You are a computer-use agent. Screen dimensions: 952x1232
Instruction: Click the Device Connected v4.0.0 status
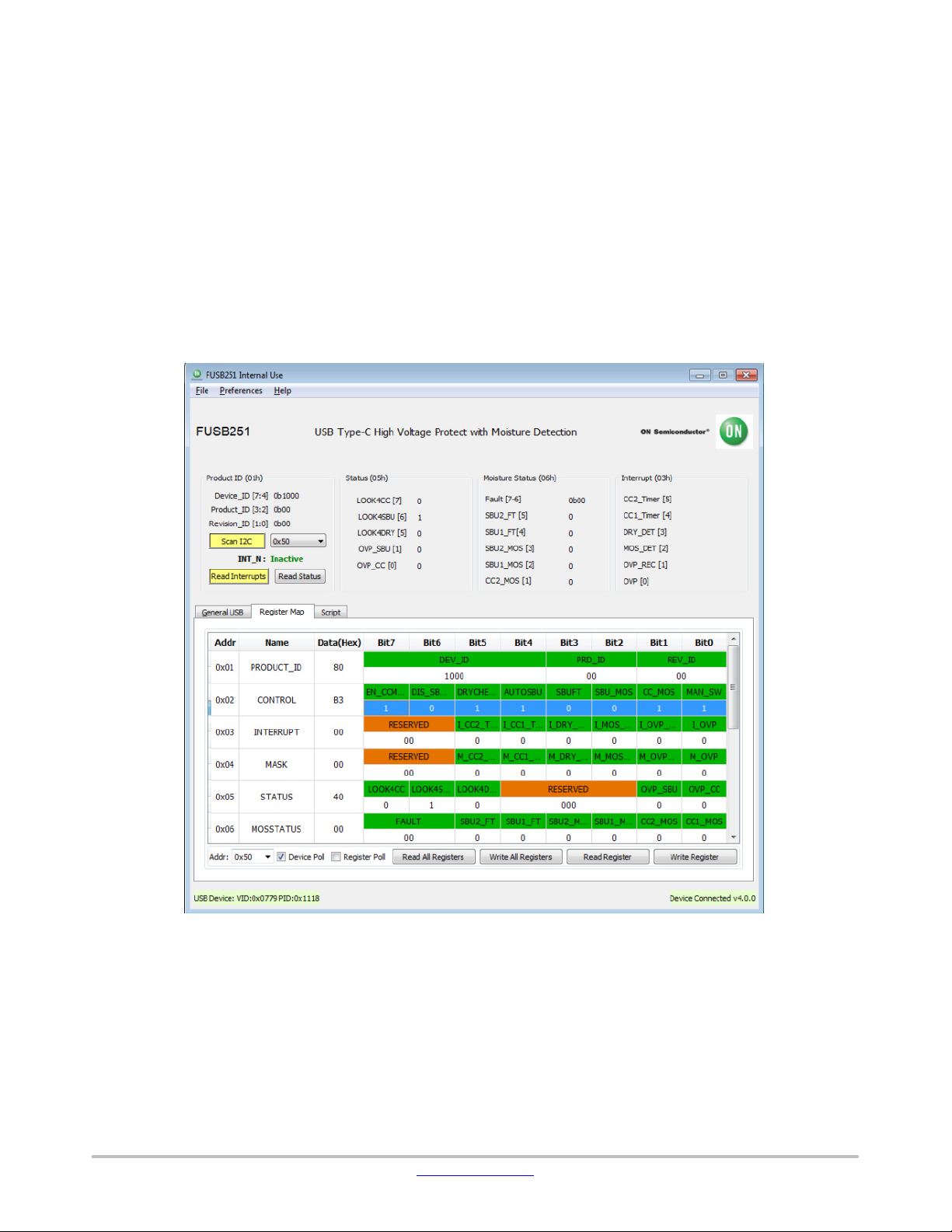pos(712,899)
